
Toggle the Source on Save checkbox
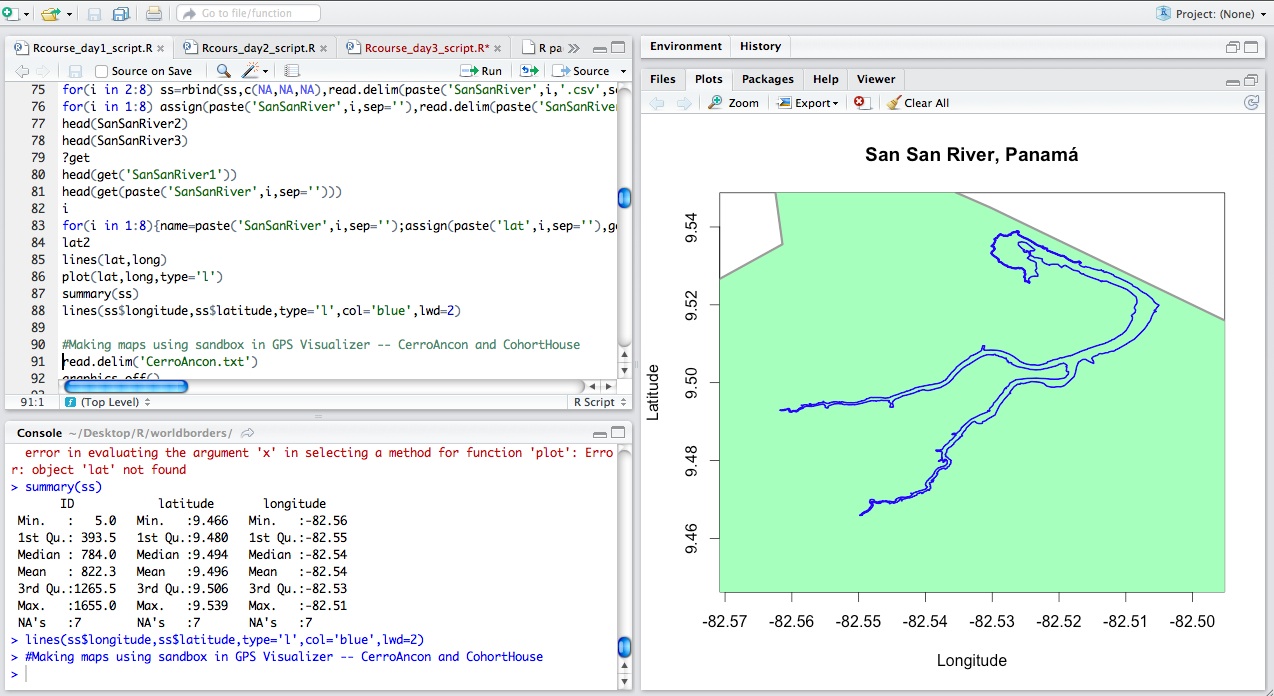pos(101,71)
